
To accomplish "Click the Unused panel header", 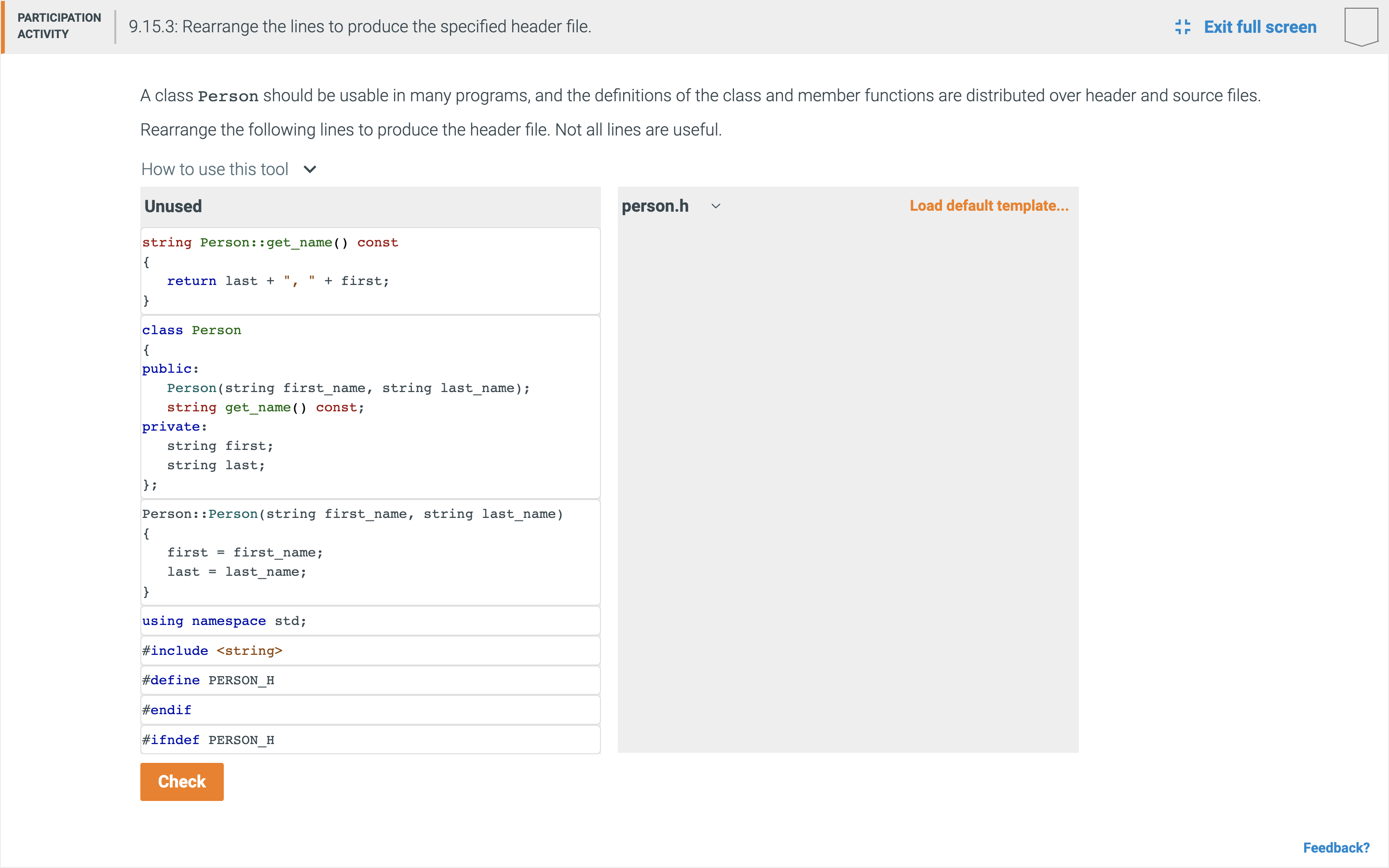I will 173,206.
